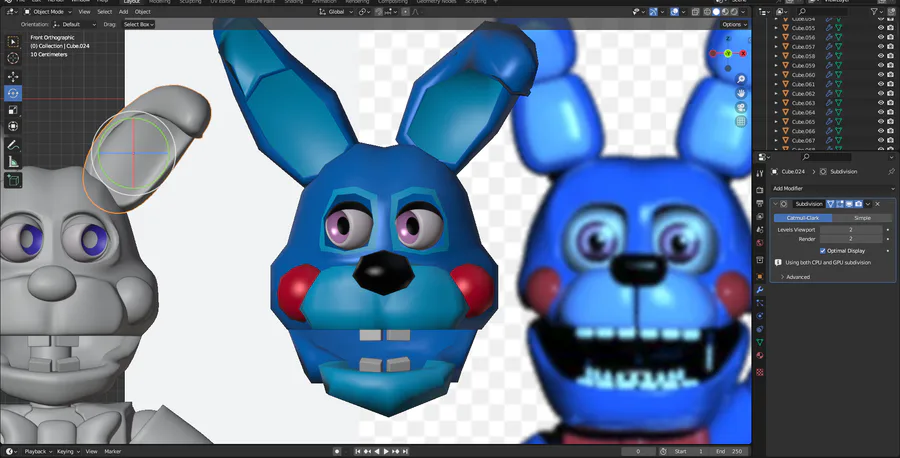This screenshot has height=458, width=900.
Task: Select the Select Box tool in toolbar
Action: point(13,42)
